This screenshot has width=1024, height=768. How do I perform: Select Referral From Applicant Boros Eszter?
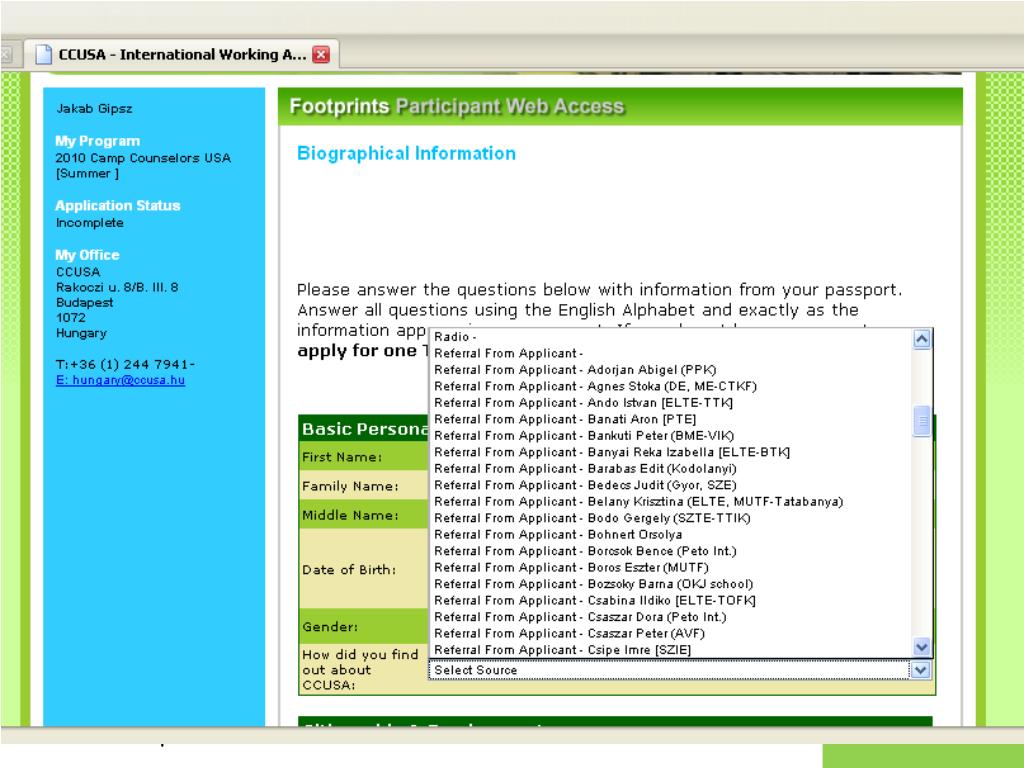(671, 568)
